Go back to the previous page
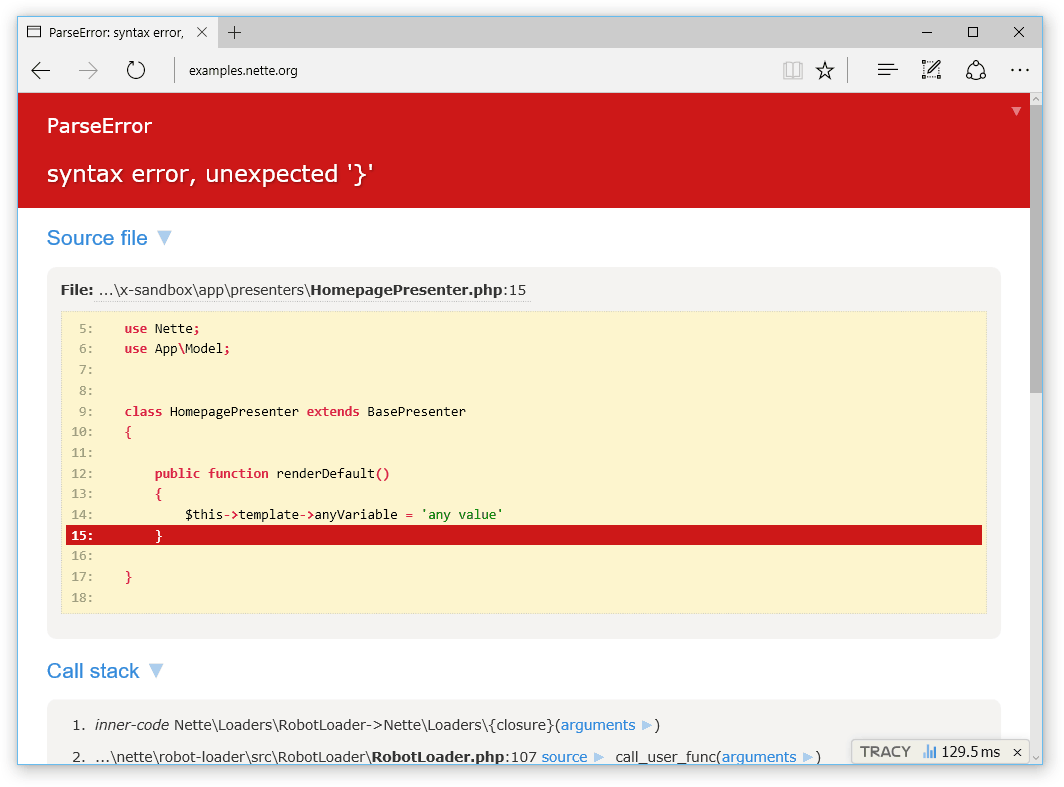The image size is (1064, 787). click(x=40, y=70)
